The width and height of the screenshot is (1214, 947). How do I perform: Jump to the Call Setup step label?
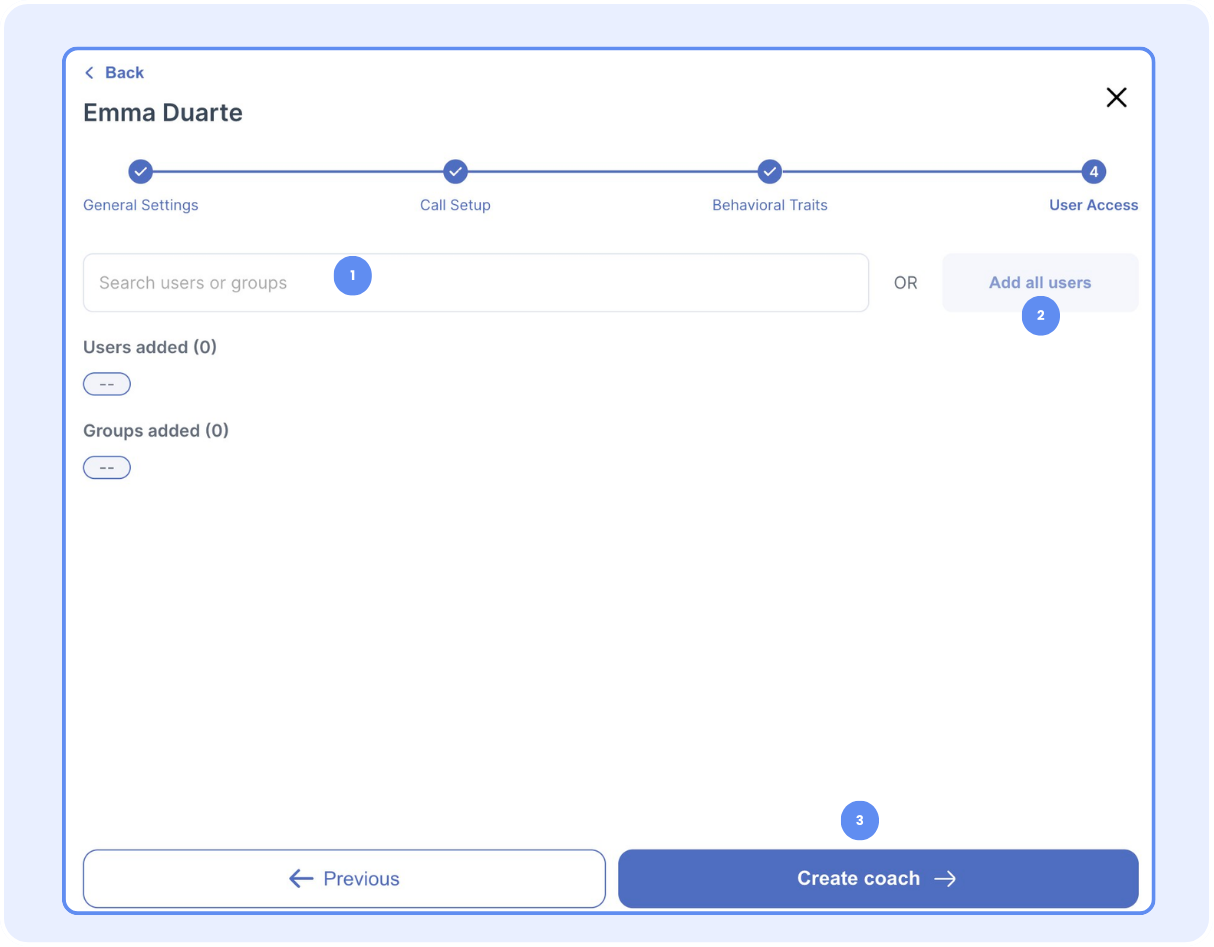[455, 205]
